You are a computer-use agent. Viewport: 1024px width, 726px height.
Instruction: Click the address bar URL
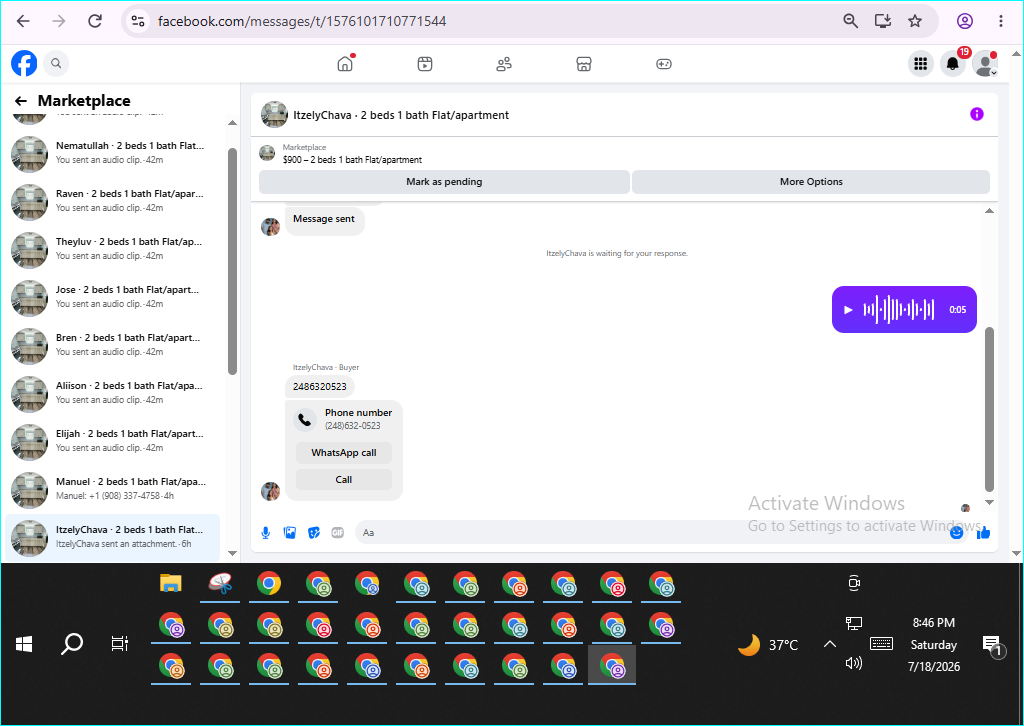pyautogui.click(x=302, y=21)
